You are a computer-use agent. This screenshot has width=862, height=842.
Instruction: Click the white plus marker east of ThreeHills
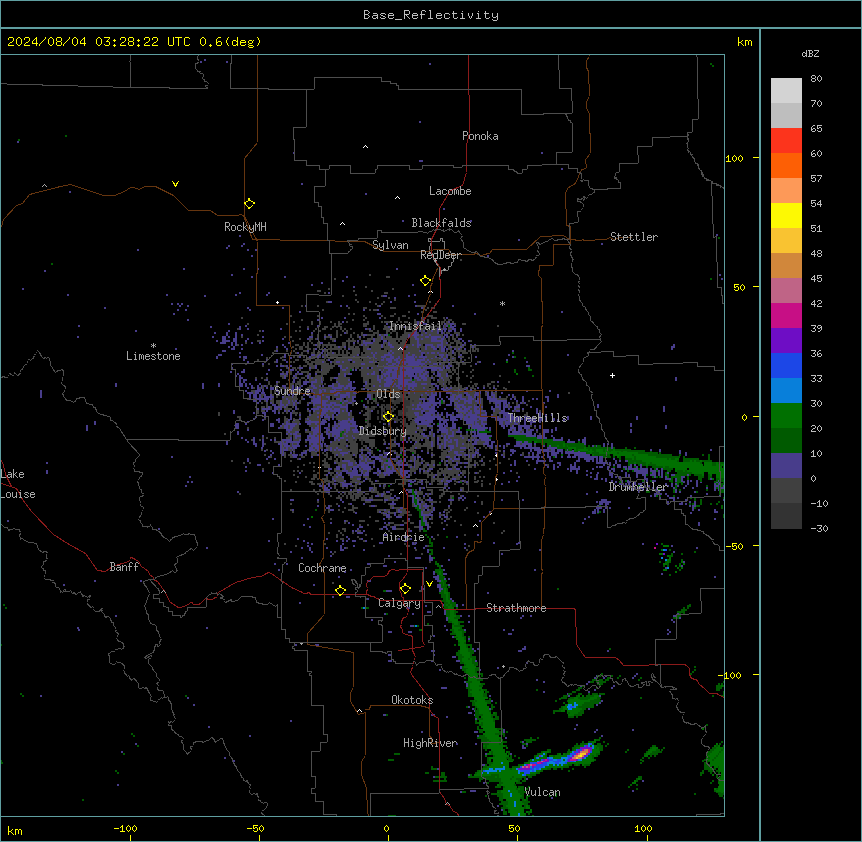[612, 375]
